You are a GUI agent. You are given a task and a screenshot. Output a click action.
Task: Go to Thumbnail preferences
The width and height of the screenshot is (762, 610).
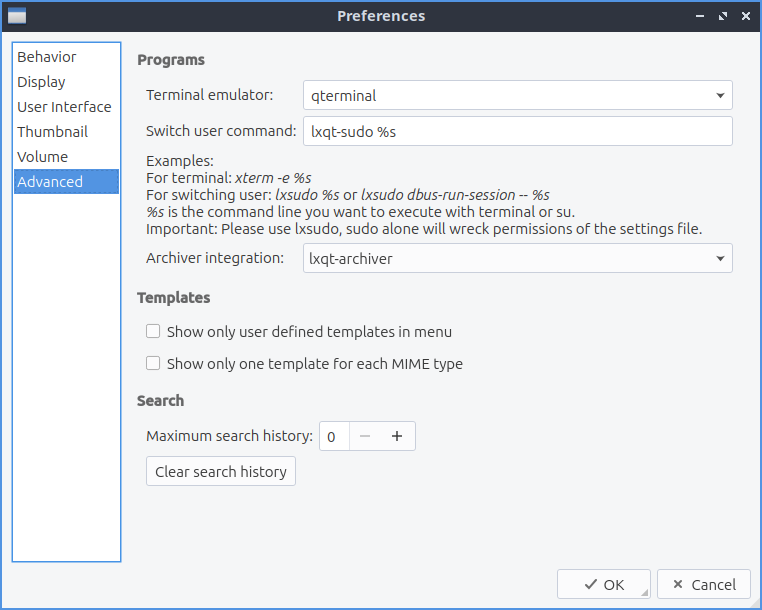pos(52,132)
